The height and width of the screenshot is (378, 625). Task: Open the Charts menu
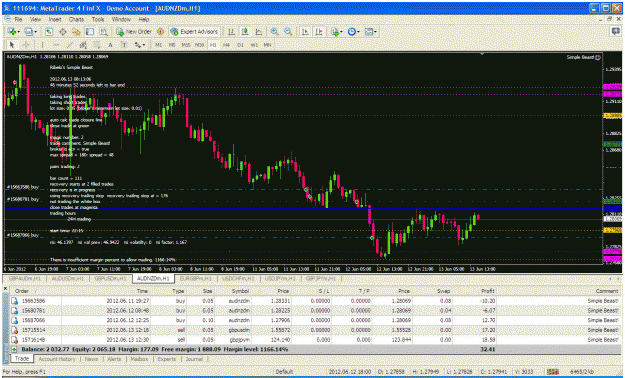point(76,19)
